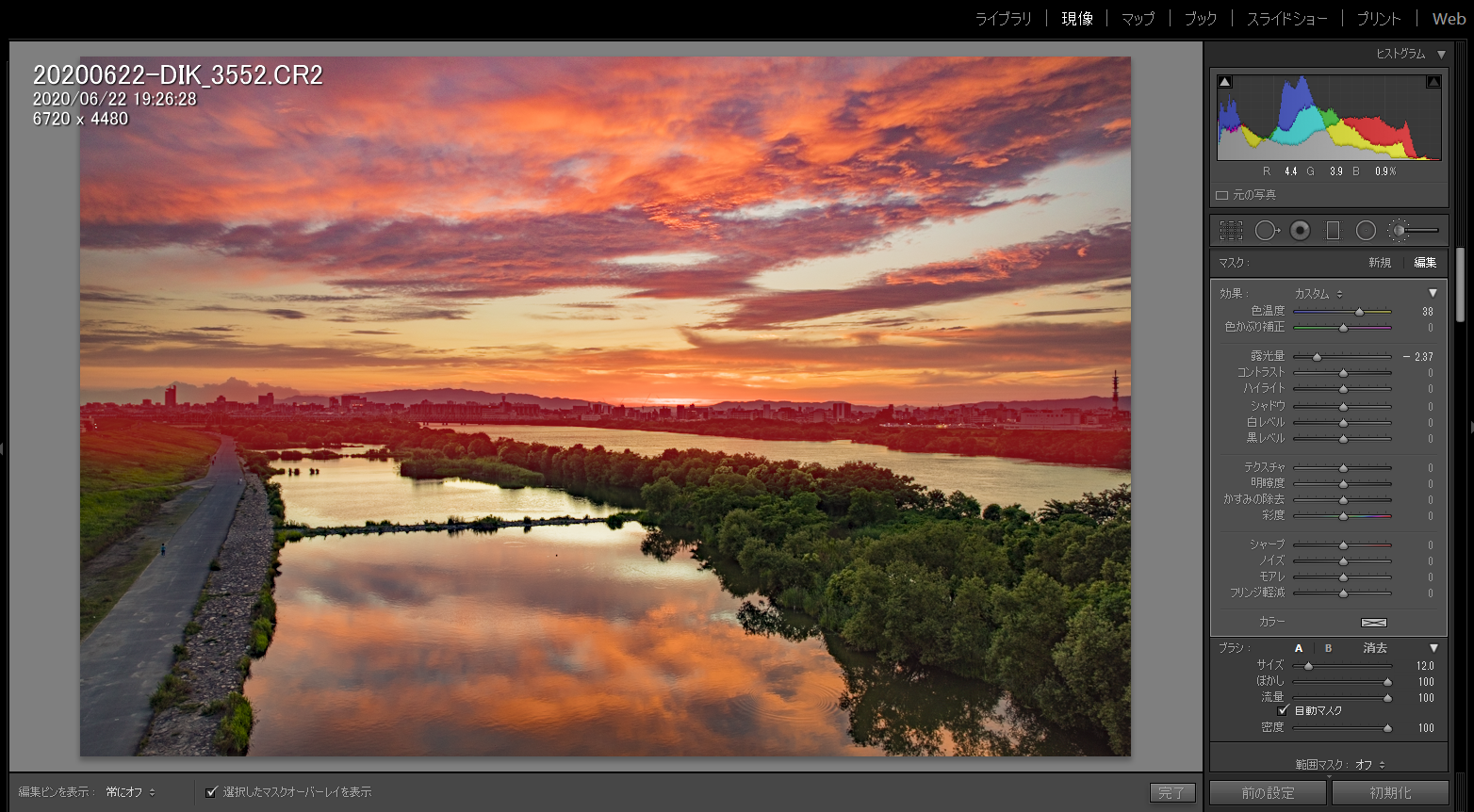Screen dimensions: 1474x812
Task: Toggle shadow clipping indicator in histogram
Action: [1224, 82]
